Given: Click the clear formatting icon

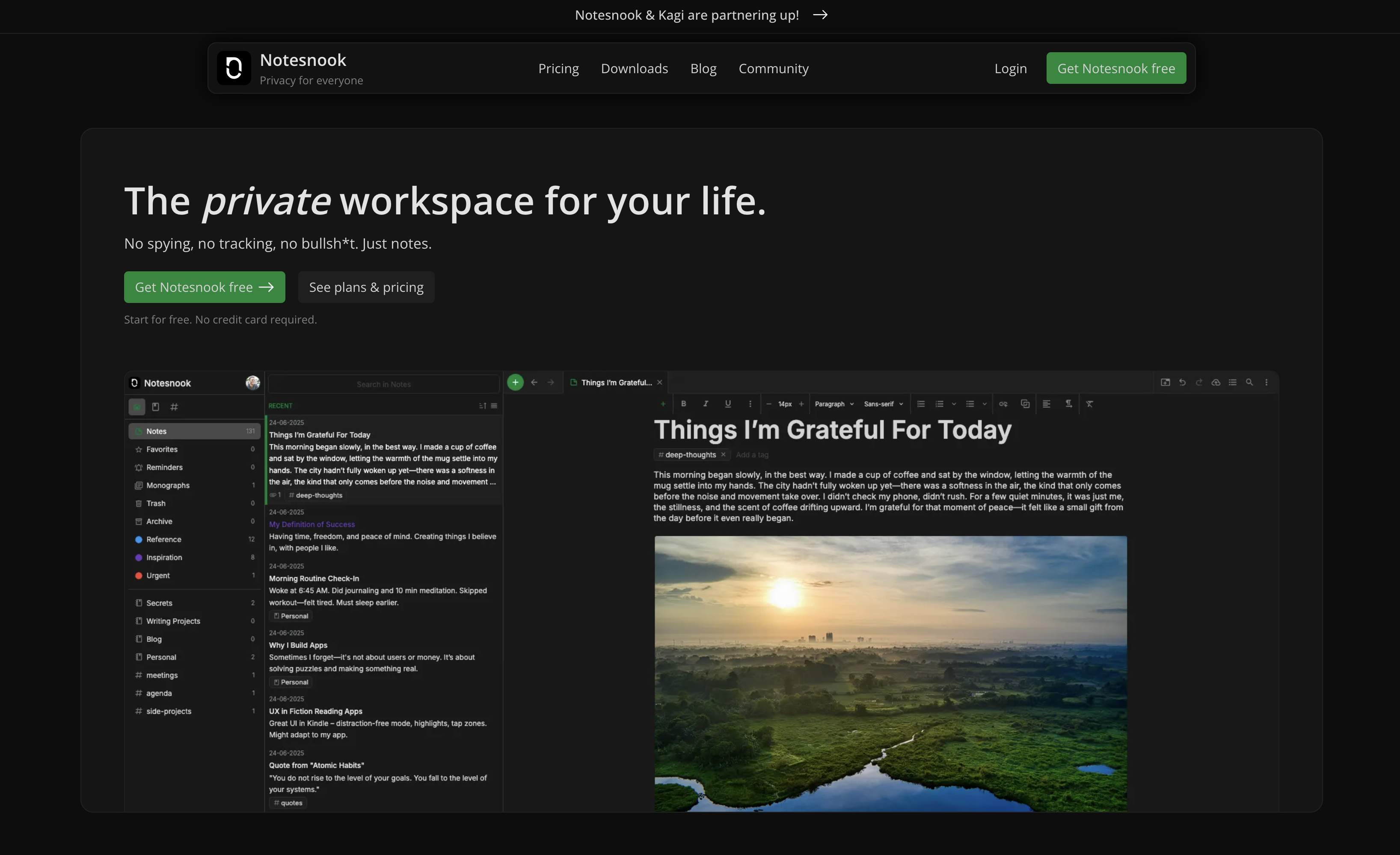Looking at the screenshot, I should tap(1090, 404).
